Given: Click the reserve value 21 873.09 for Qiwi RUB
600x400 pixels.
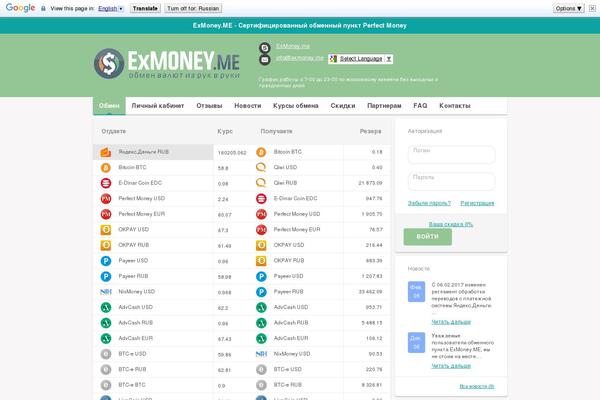Looking at the screenshot, I should point(370,183).
